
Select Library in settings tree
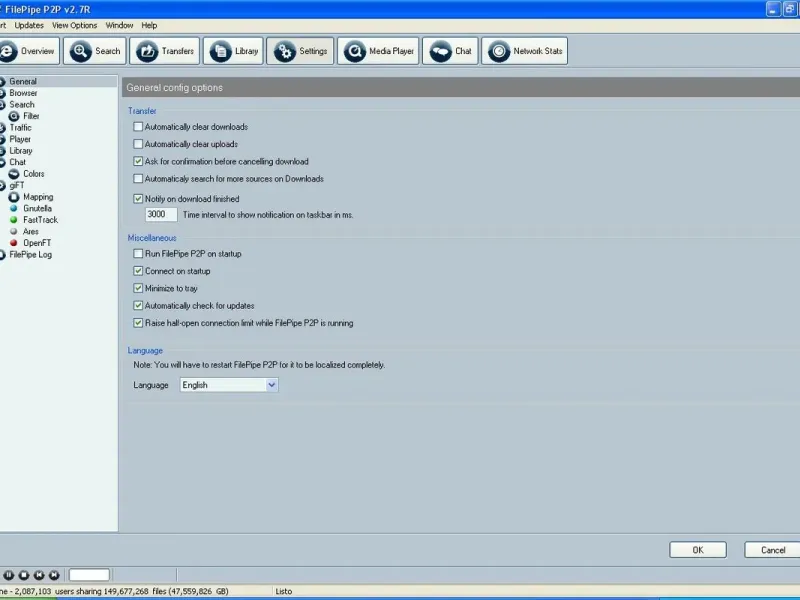[x=21, y=151]
